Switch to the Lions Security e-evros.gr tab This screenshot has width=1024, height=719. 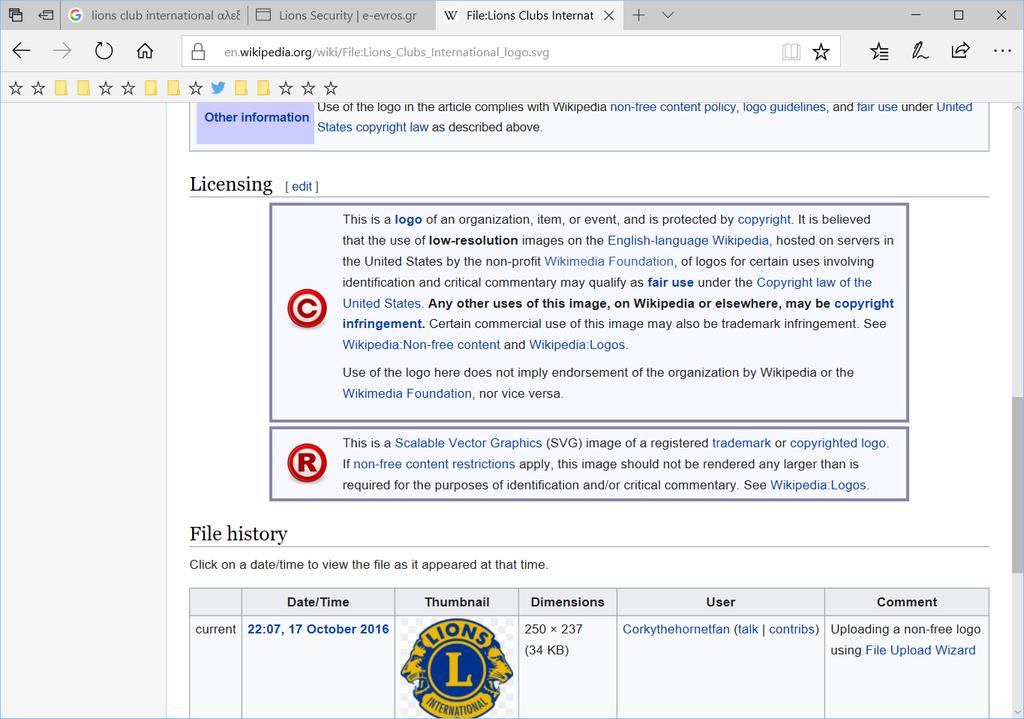(342, 15)
